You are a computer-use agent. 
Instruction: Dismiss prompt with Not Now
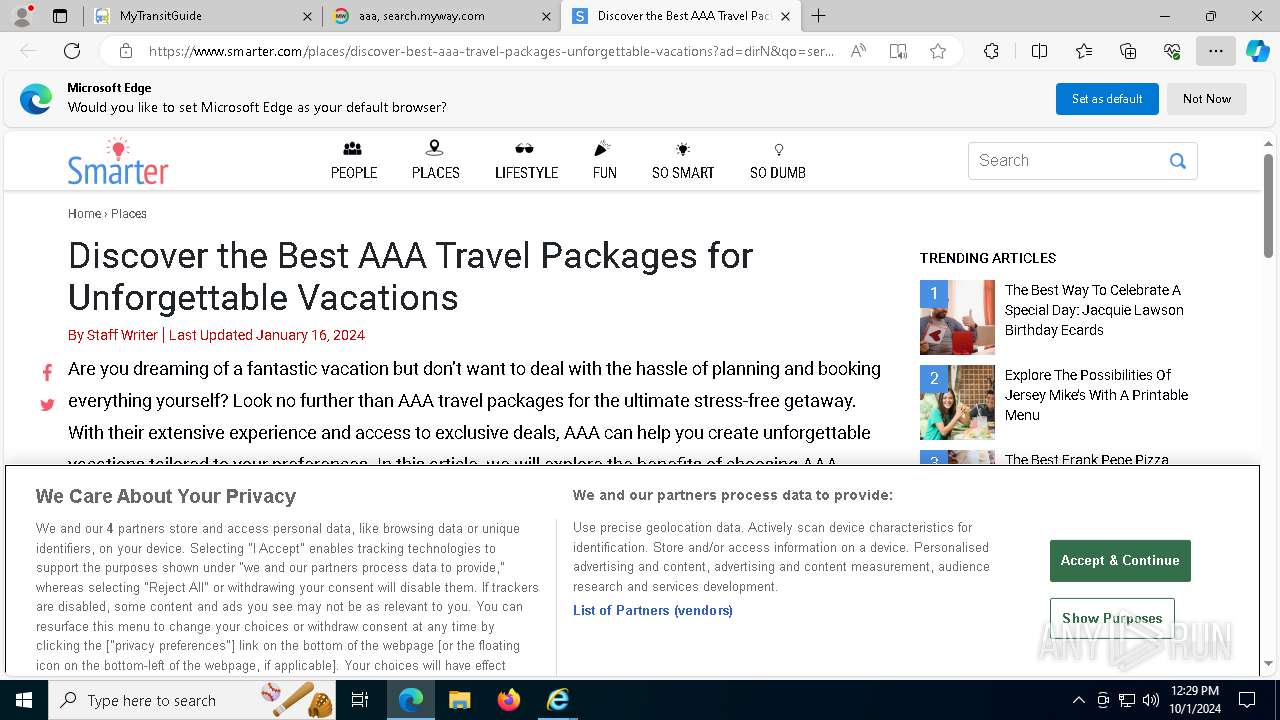click(x=1207, y=99)
